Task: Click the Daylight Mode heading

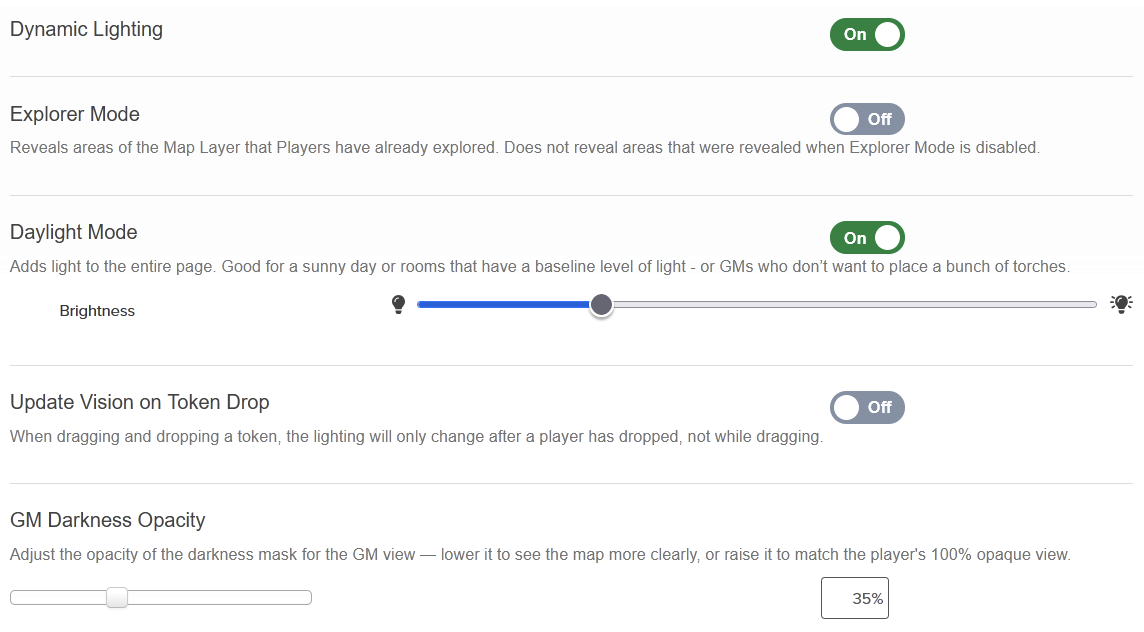Action: click(x=74, y=232)
